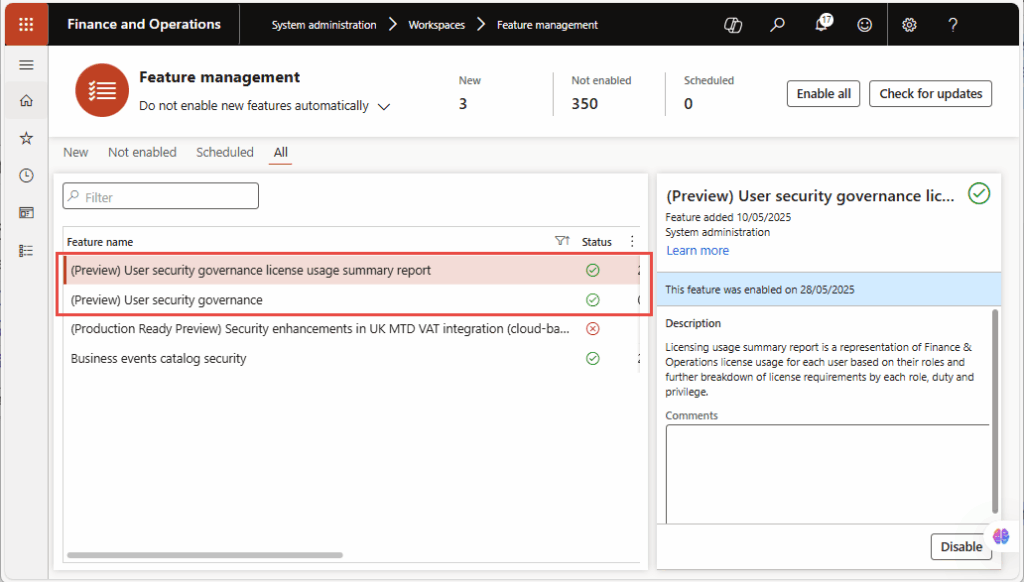This screenshot has height=582, width=1024.
Task: Go to Home in the sidebar
Action: [26, 101]
